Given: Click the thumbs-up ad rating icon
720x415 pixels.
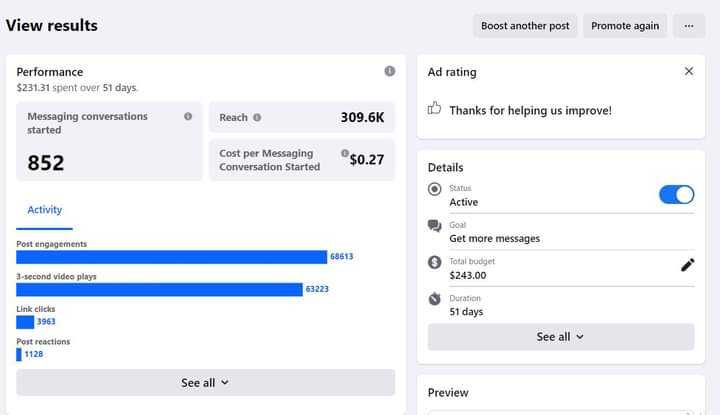Looking at the screenshot, I should point(434,108).
